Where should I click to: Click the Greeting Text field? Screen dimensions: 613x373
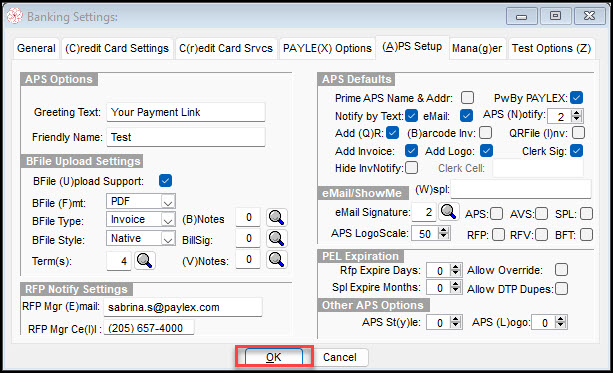(186, 112)
